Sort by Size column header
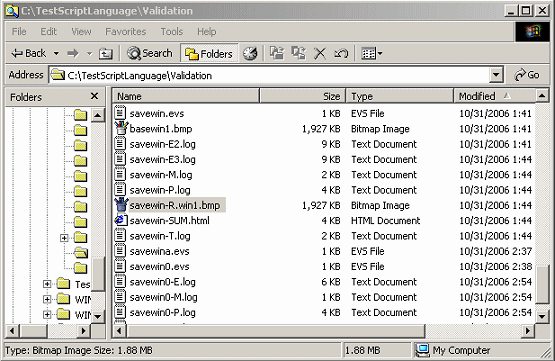 [303, 96]
